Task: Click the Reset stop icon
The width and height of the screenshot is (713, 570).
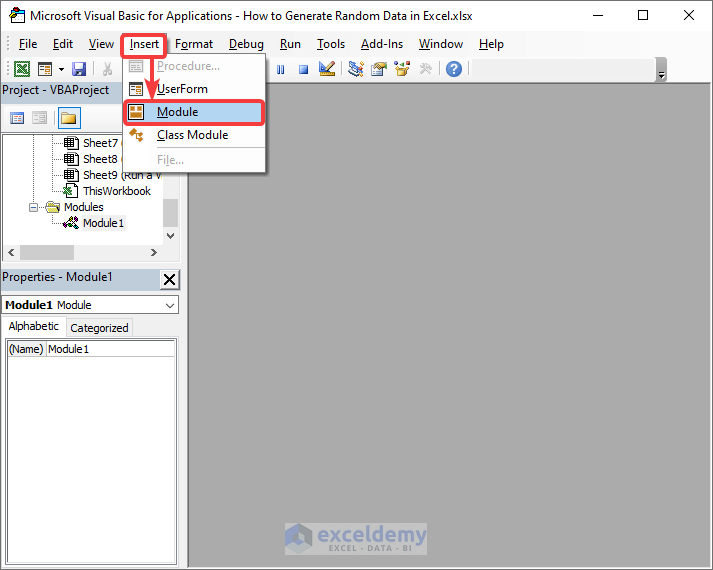Action: [303, 70]
